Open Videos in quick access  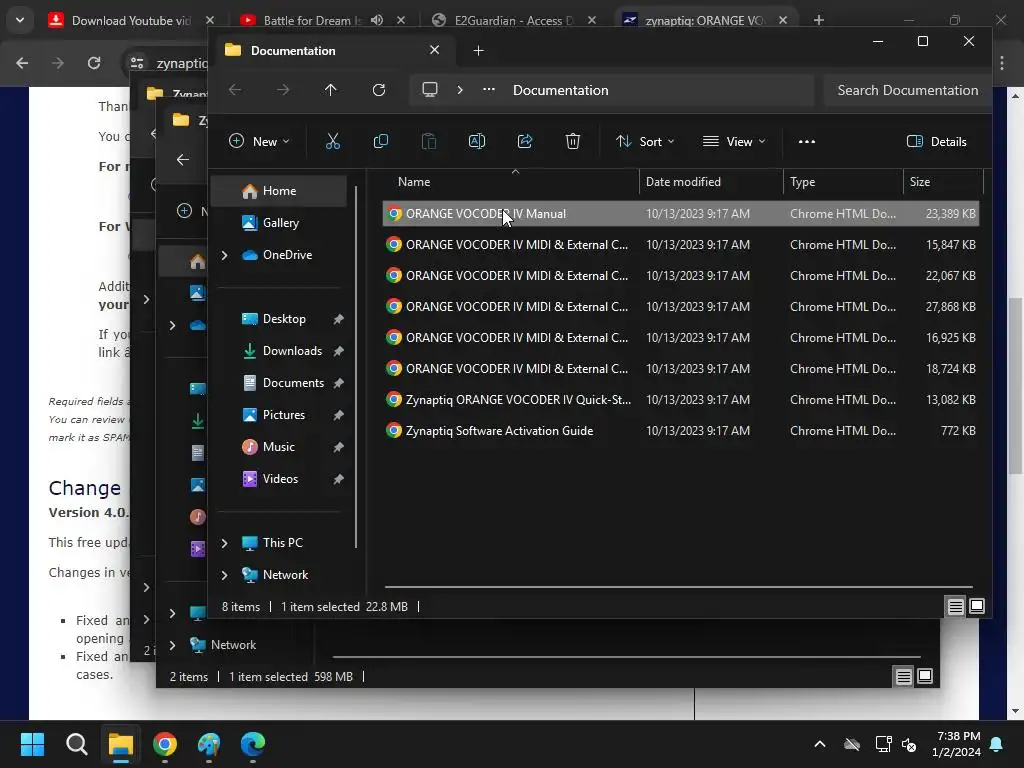[280, 479]
